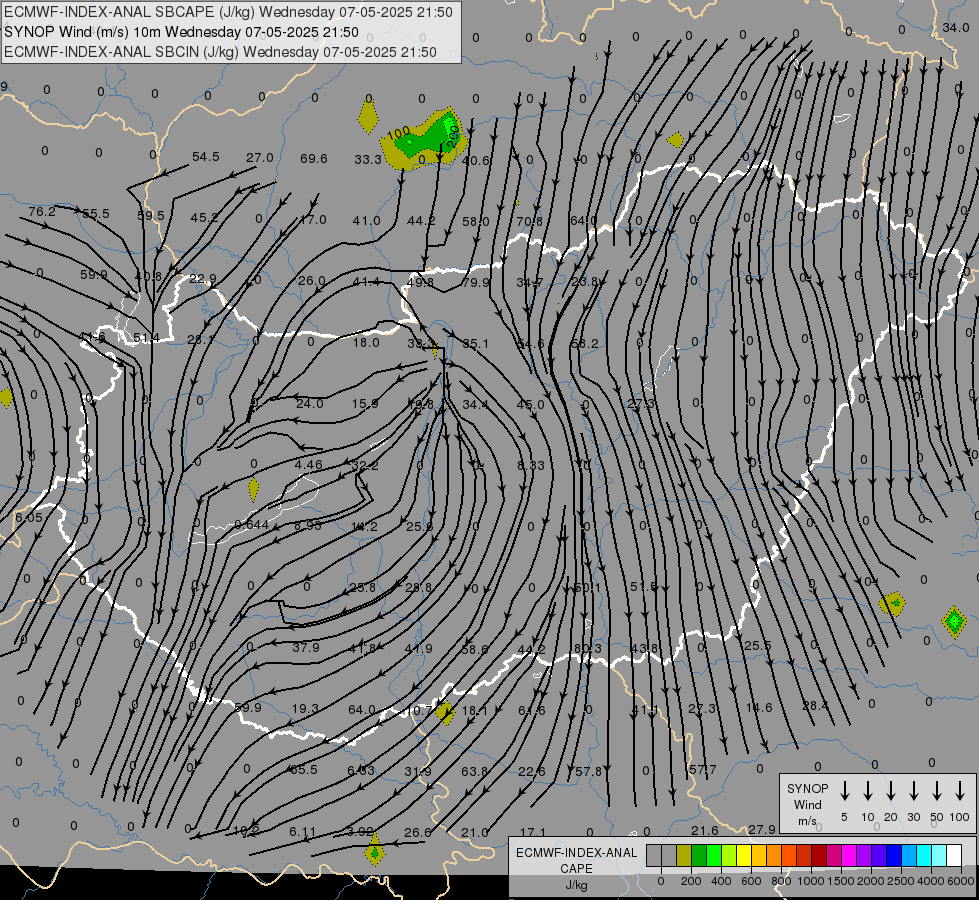Click the map value 19.3
979x900 pixels.
(x=305, y=708)
